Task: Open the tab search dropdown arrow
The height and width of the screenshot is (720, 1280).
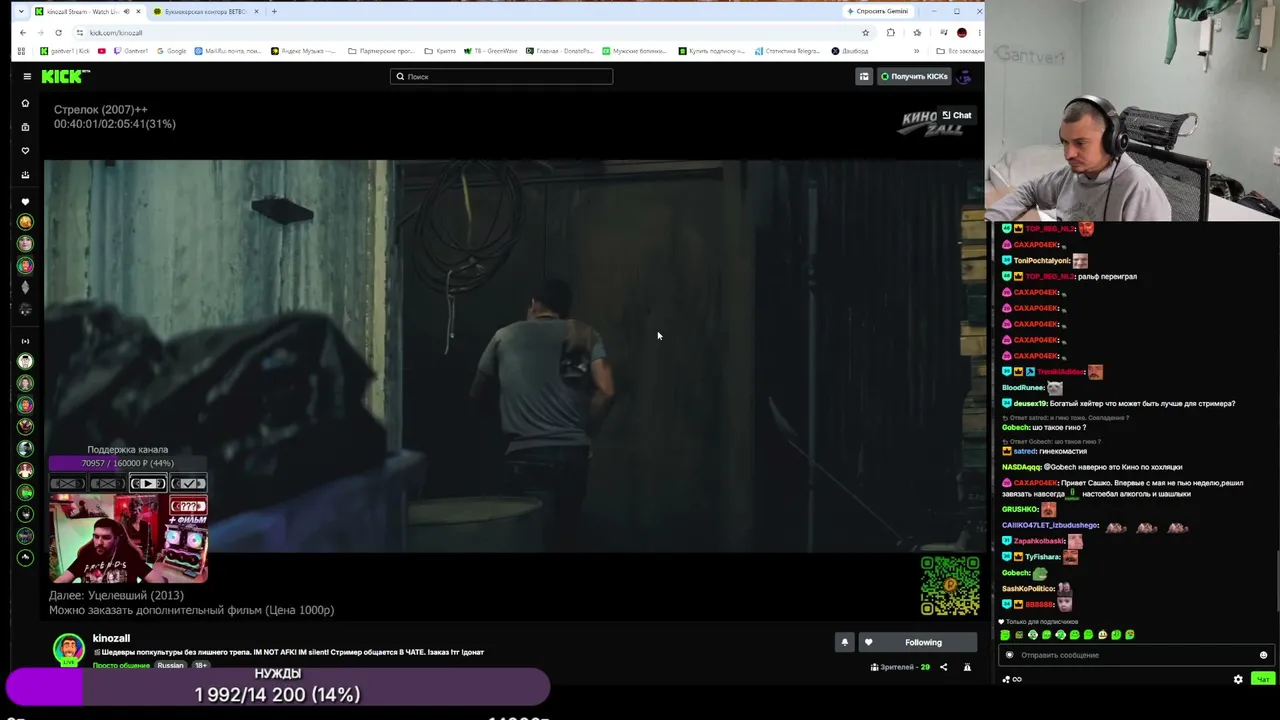Action: (21, 11)
